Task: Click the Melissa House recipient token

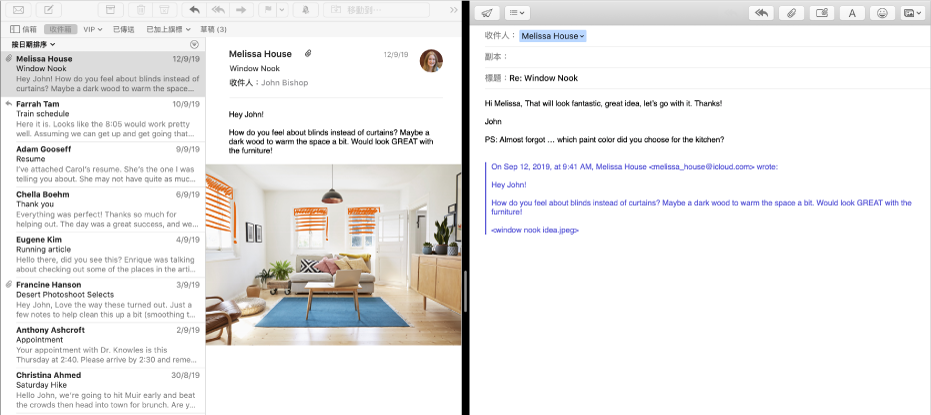Action: click(x=553, y=36)
